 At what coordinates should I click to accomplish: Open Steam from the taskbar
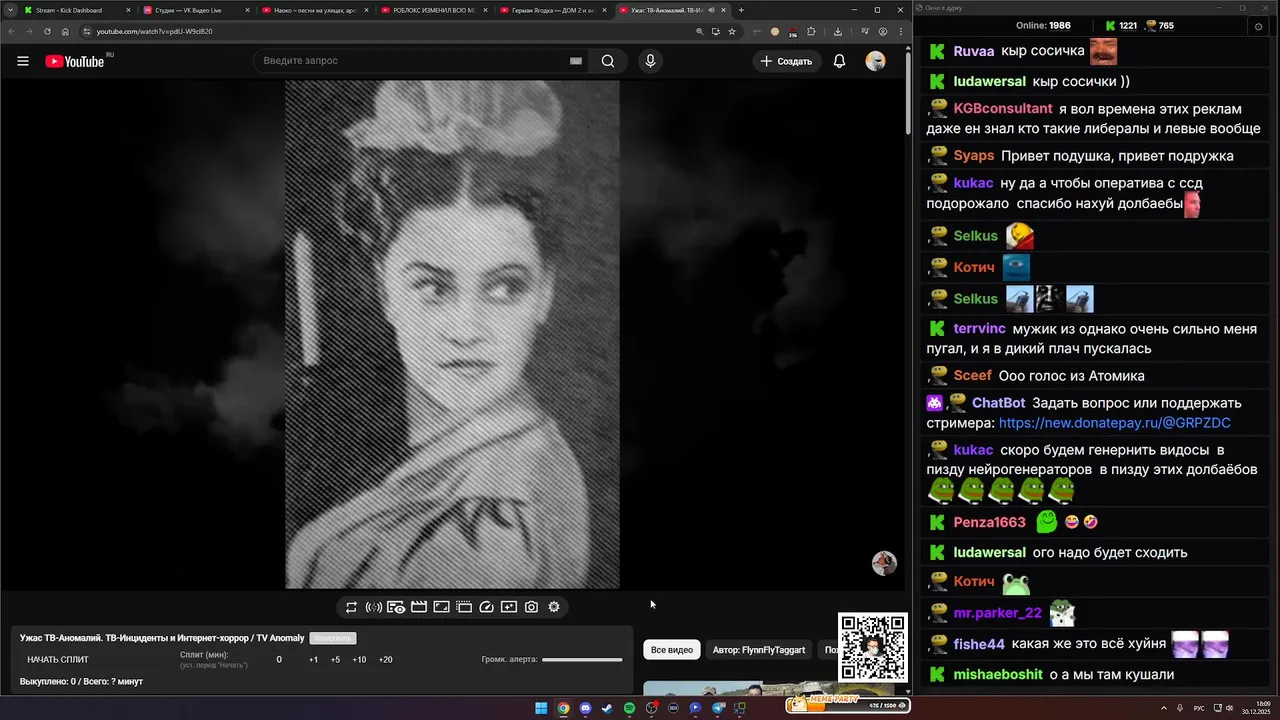coord(607,708)
